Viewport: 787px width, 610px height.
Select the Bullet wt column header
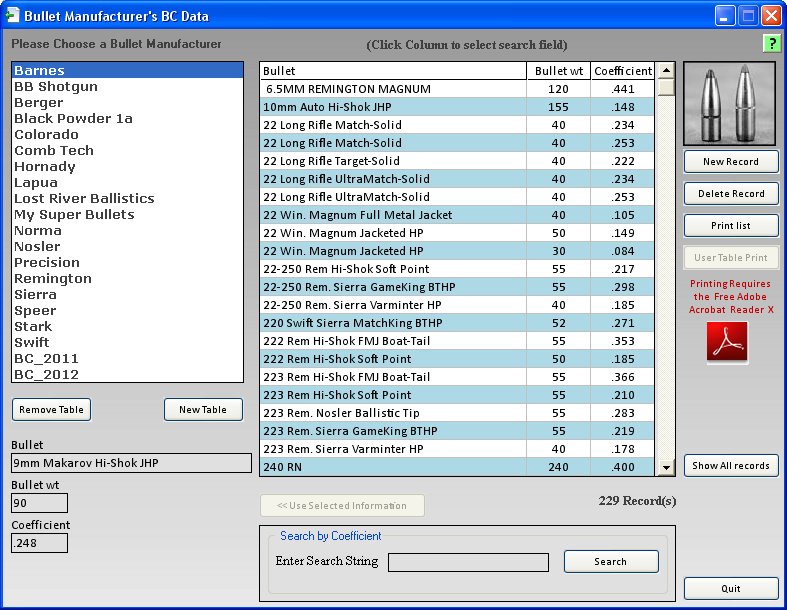[x=559, y=71]
